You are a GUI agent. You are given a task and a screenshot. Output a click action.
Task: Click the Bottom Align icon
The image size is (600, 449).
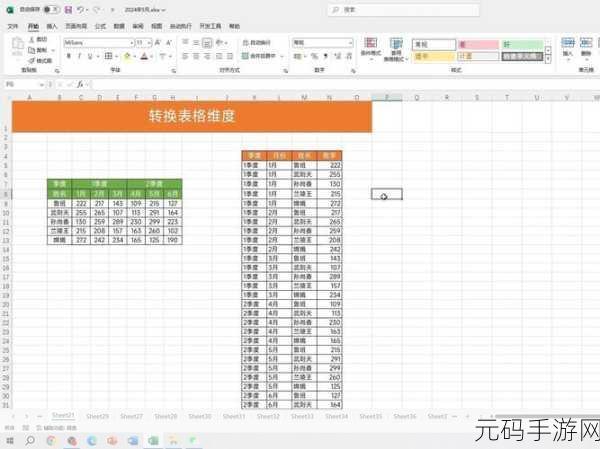point(207,42)
